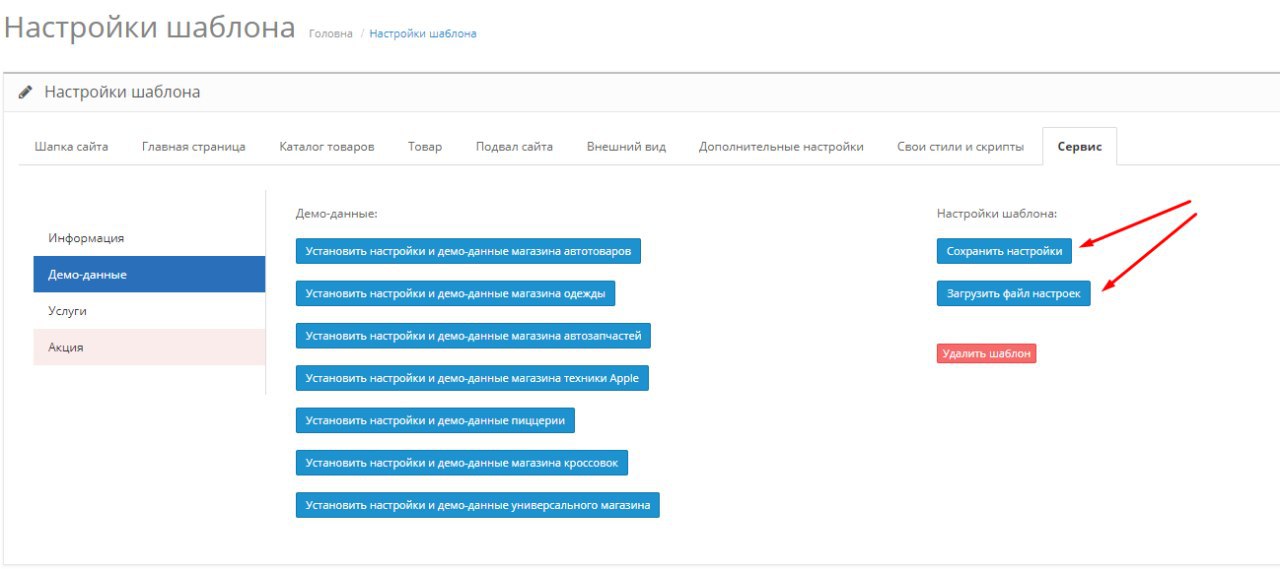Viewport: 1280px width, 569px height.
Task: Switch to the Главная страница tab
Action: tap(194, 146)
